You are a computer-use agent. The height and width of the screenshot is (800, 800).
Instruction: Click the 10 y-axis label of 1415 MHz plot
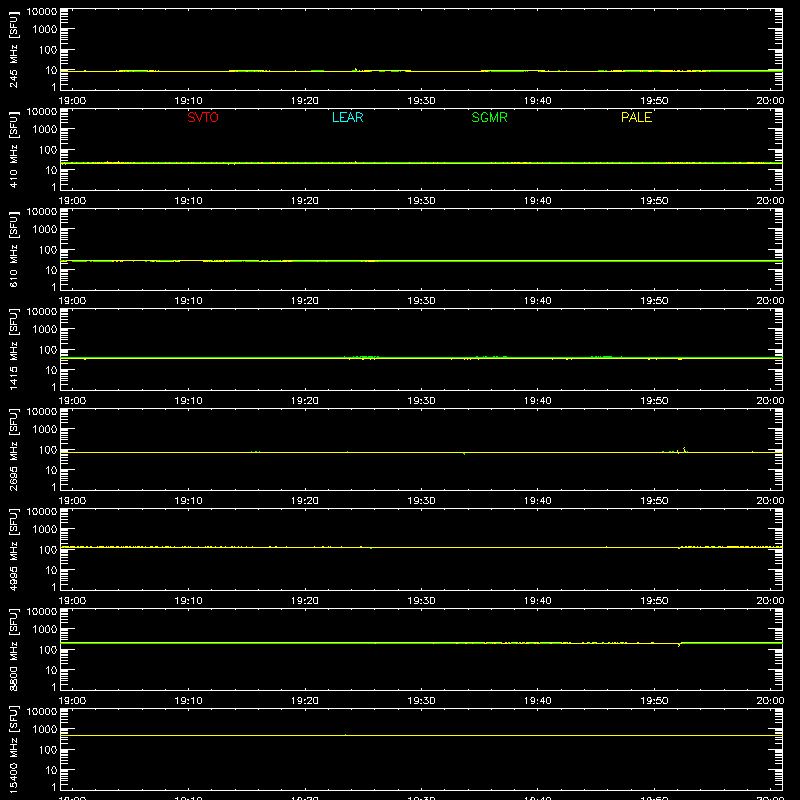(x=51, y=370)
